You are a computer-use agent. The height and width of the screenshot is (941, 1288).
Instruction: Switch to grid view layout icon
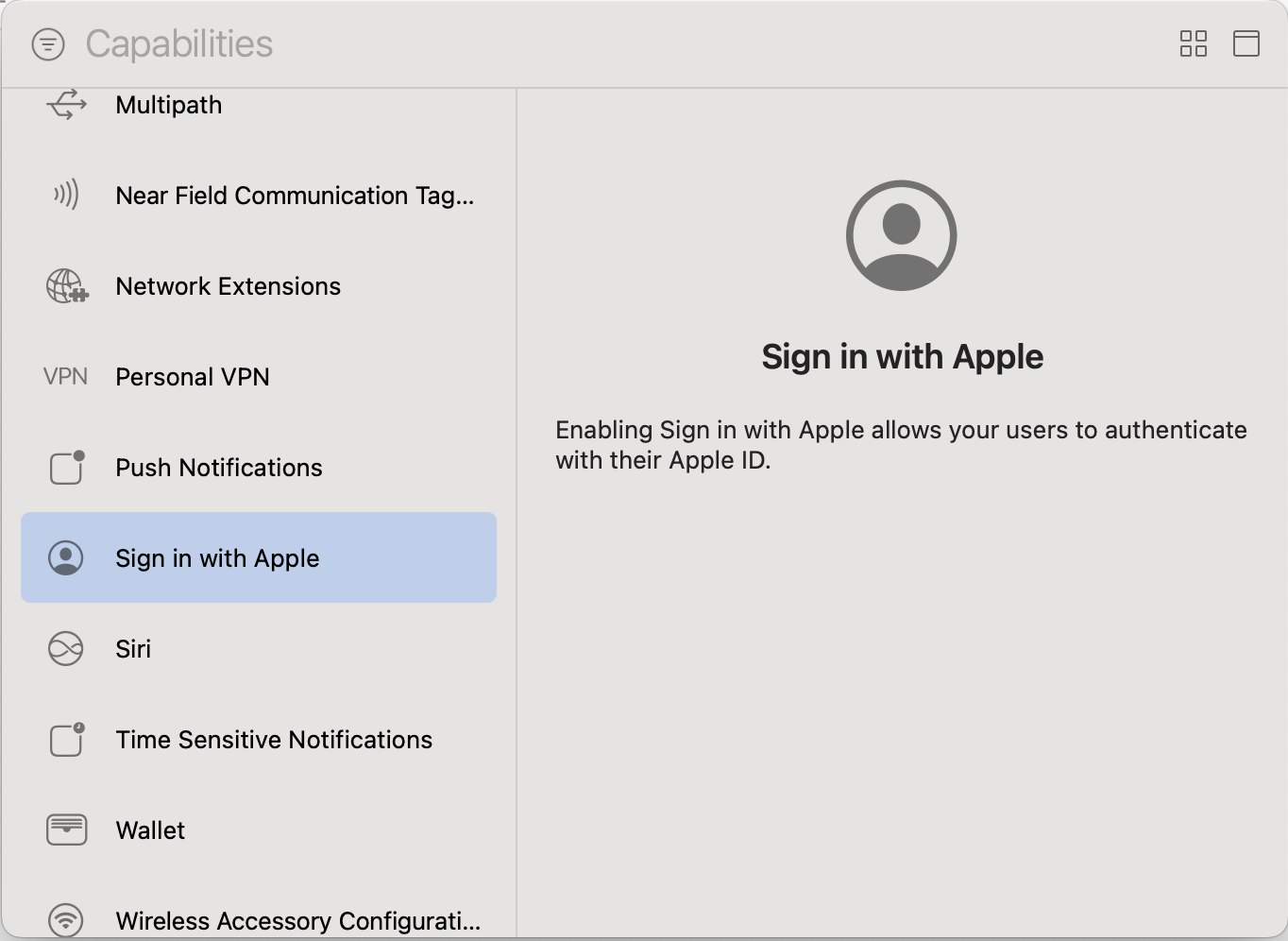tap(1193, 43)
